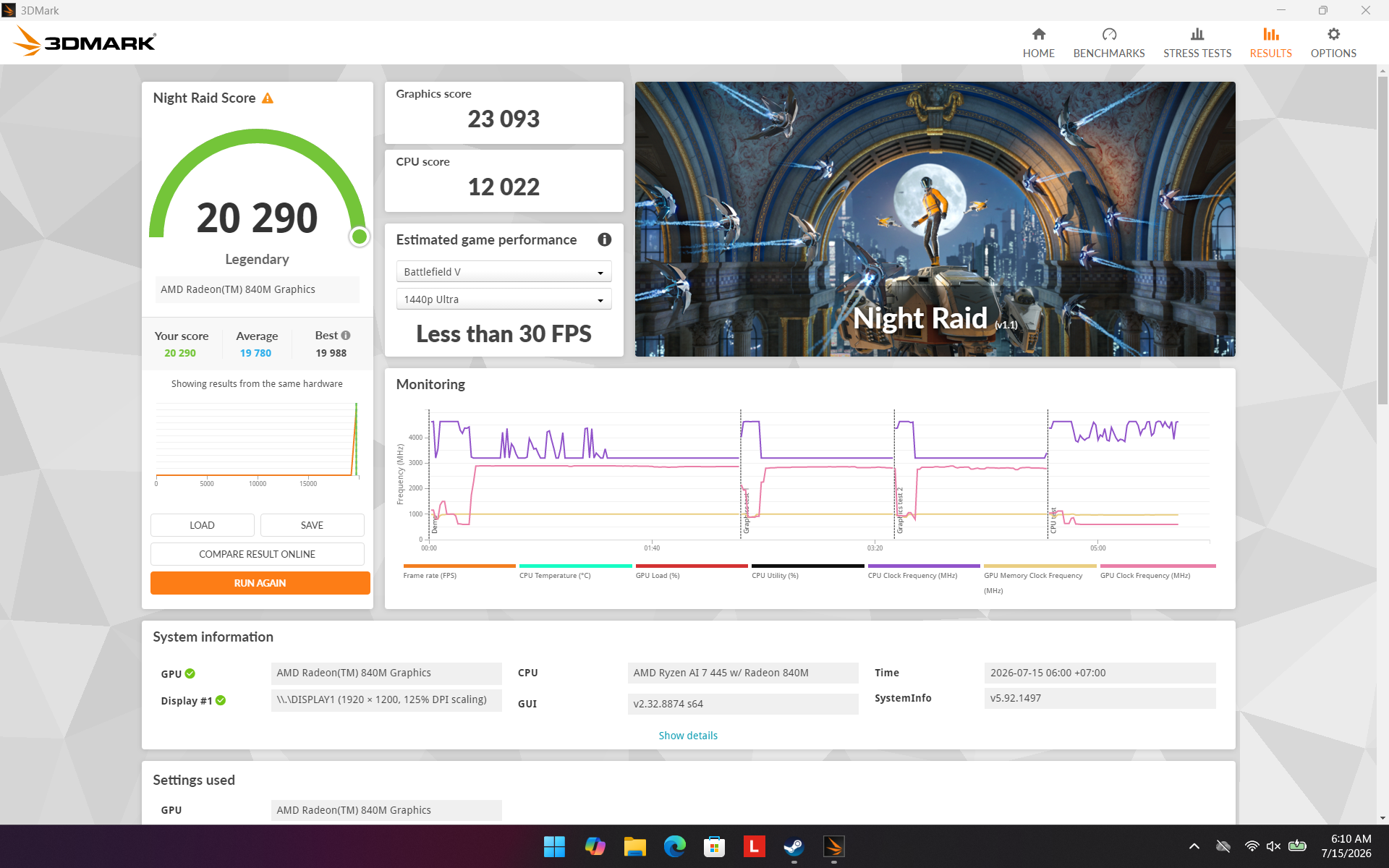Open the clock and date panel
Screen dimensions: 1389x868
tap(1346, 846)
